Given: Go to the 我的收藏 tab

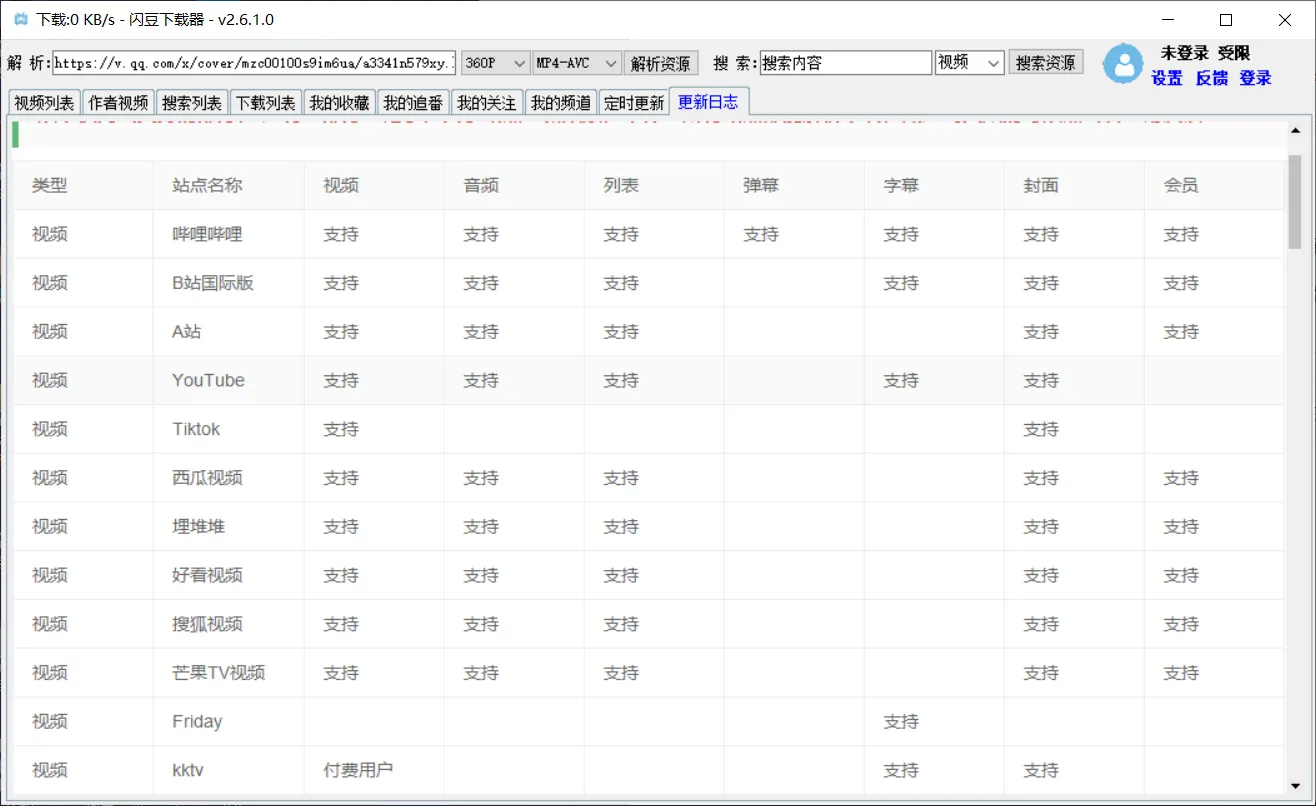Looking at the screenshot, I should tap(339, 103).
